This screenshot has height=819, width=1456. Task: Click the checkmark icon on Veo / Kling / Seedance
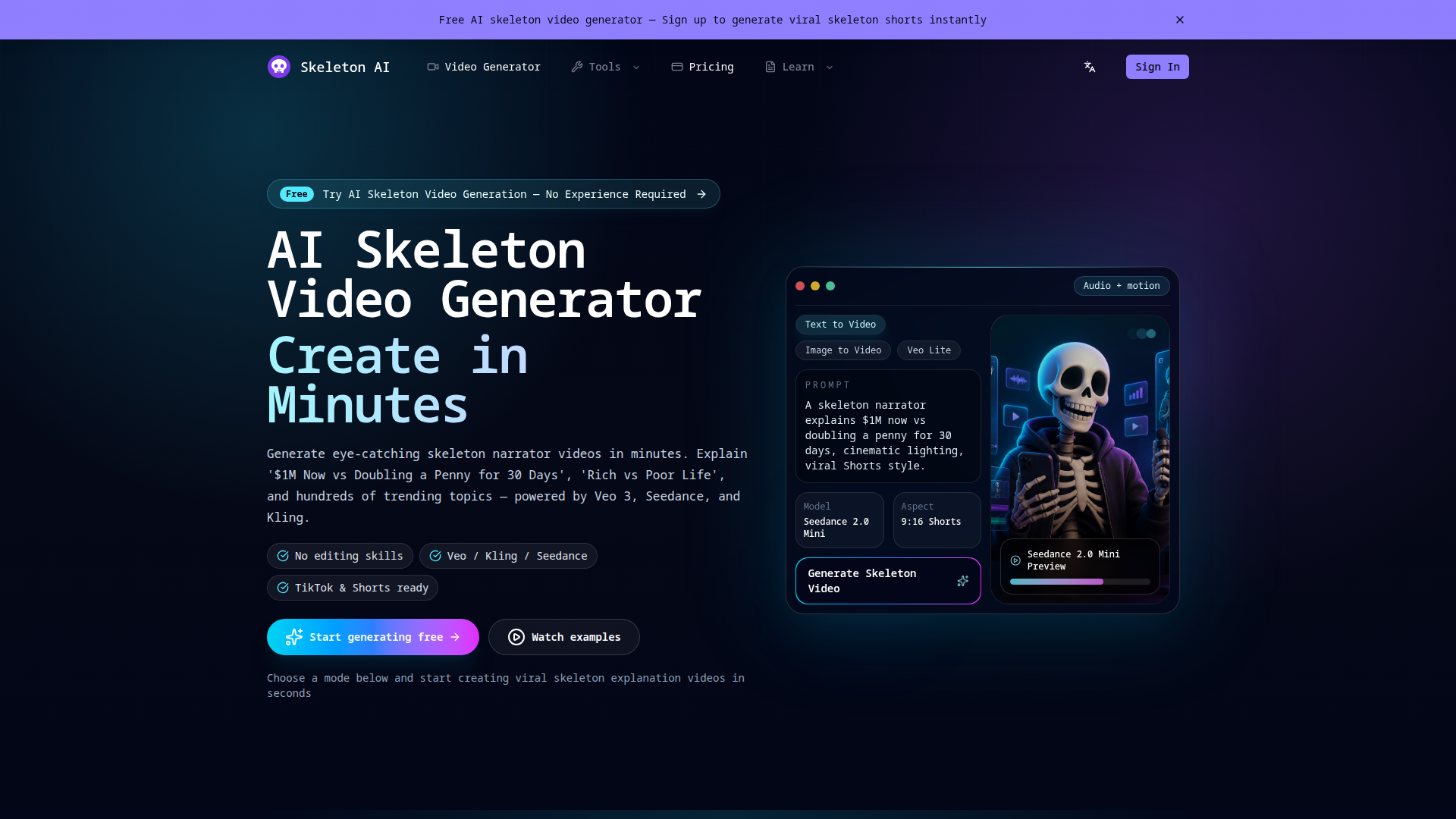[435, 556]
